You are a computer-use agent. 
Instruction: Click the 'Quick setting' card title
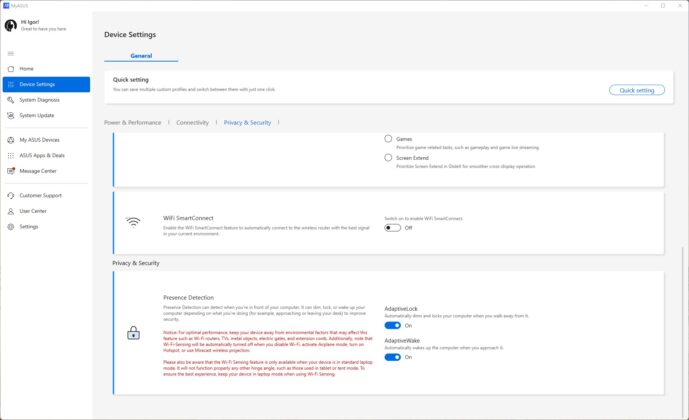pos(131,80)
